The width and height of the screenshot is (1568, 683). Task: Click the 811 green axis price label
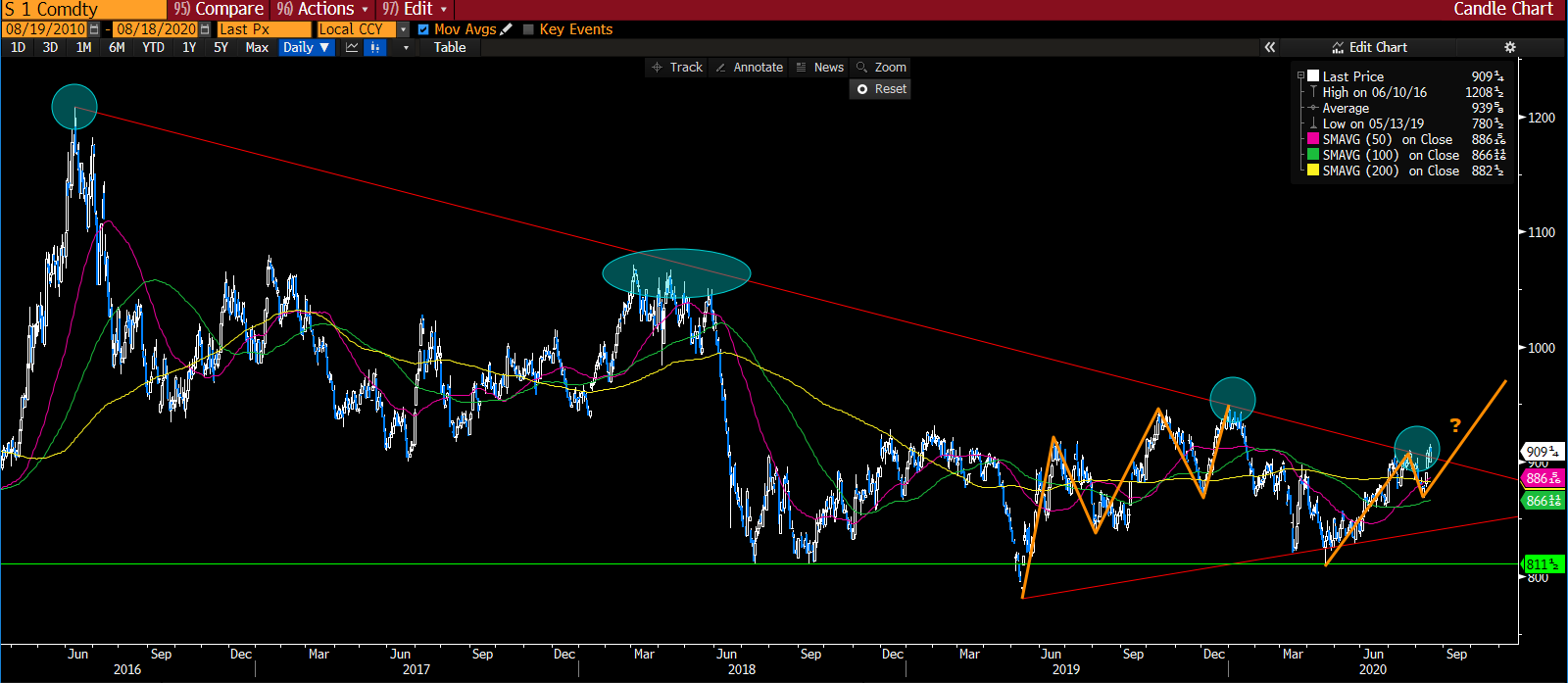tap(1543, 564)
